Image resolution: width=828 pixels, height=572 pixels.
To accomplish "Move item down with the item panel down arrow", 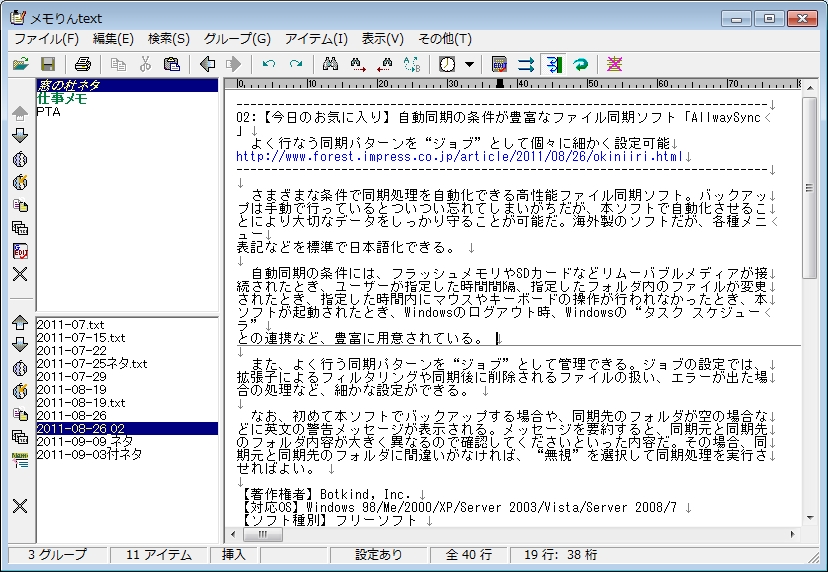I will (x=20, y=345).
